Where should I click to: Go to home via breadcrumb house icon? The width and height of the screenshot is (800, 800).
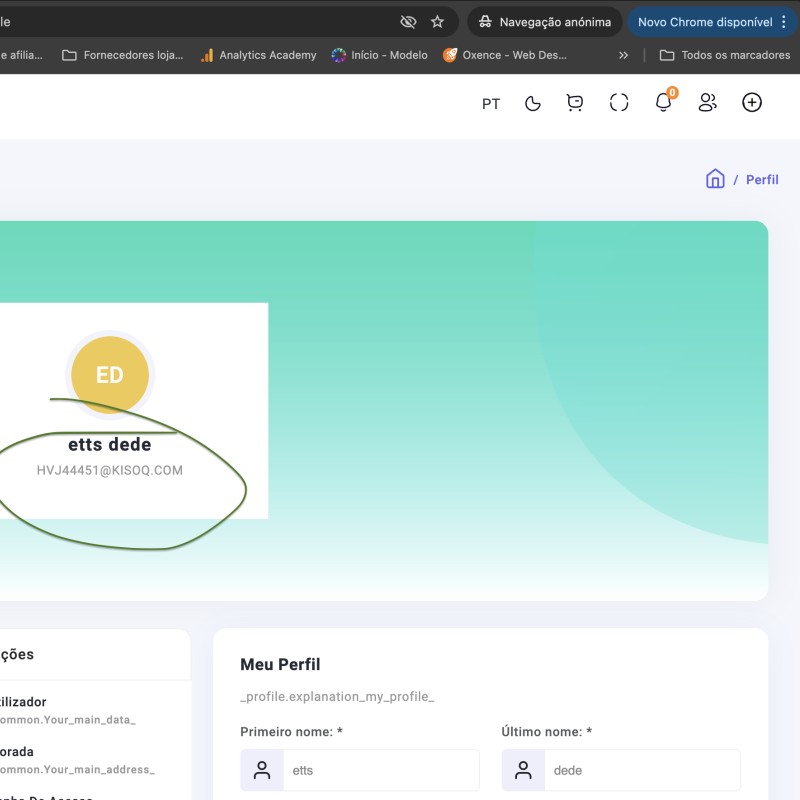(x=715, y=179)
